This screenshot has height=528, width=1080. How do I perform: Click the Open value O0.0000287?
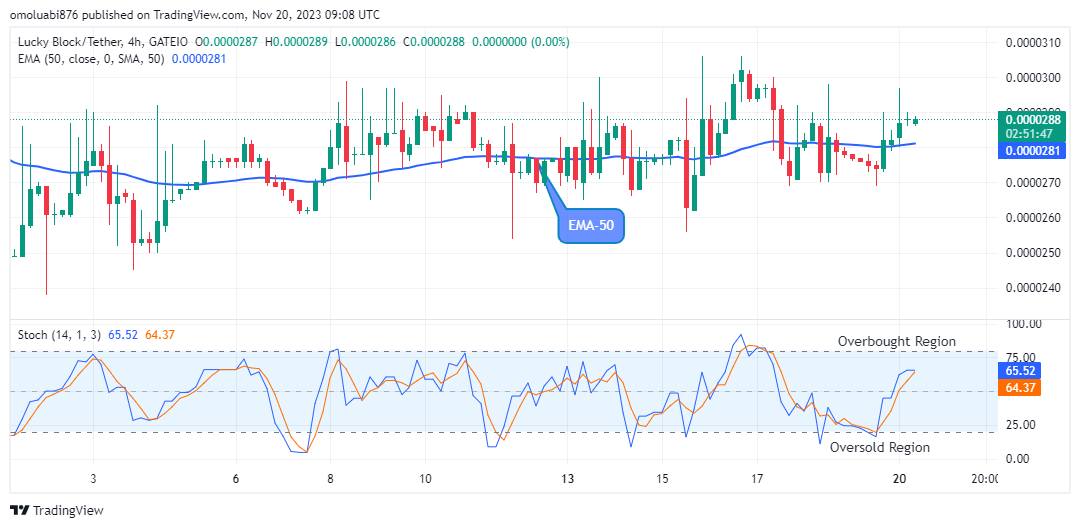tap(227, 42)
